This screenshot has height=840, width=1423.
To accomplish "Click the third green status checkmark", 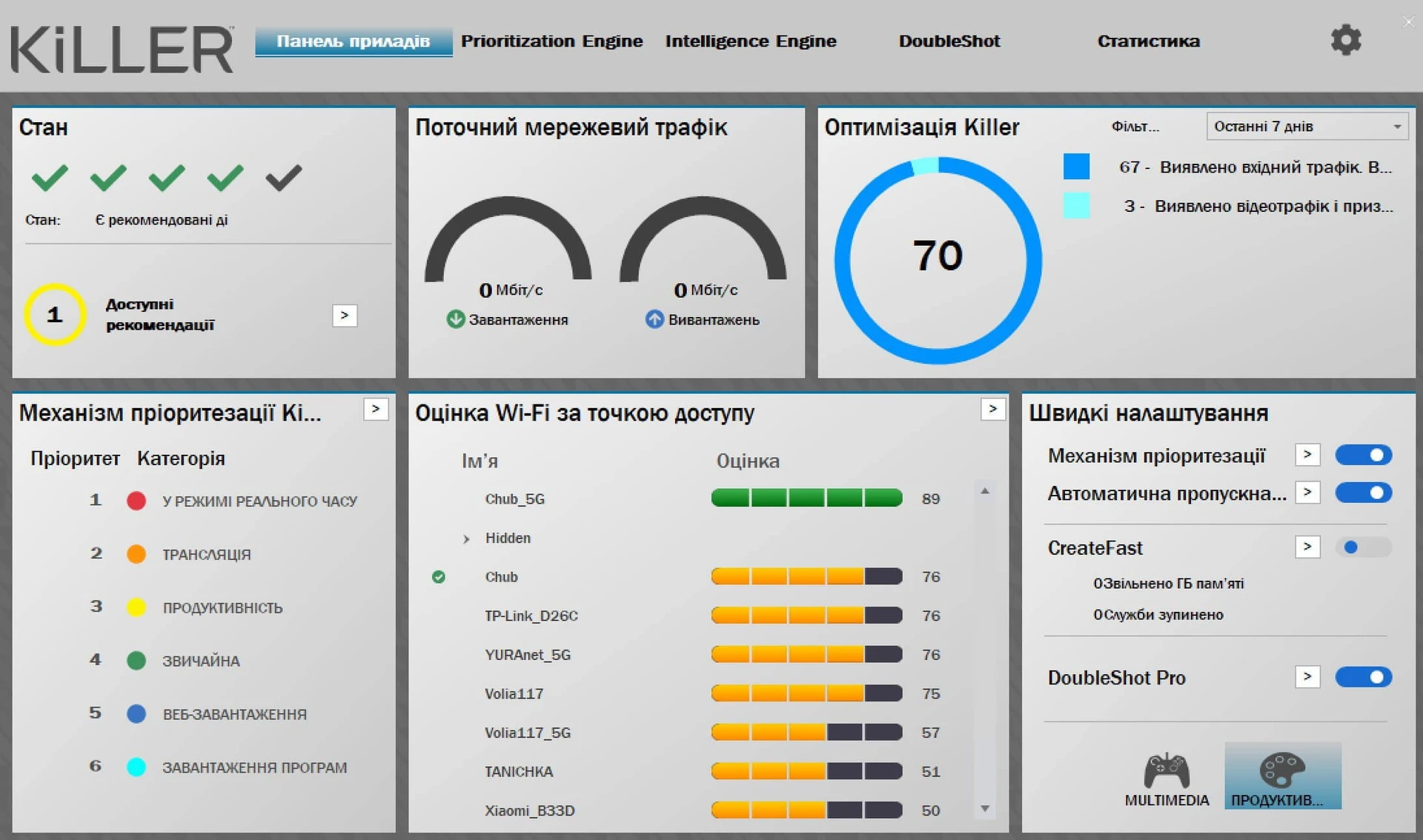I will [x=167, y=178].
